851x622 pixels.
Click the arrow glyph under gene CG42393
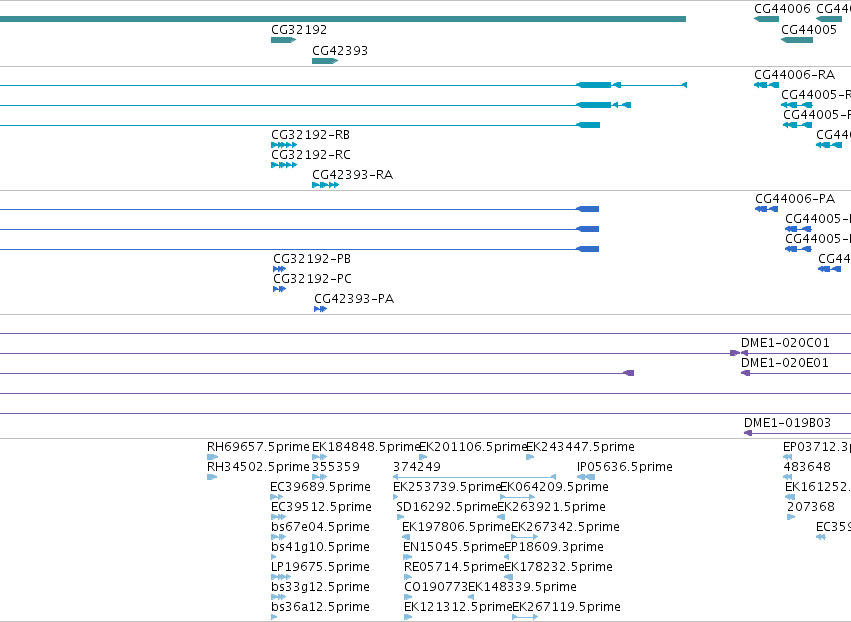[x=325, y=61]
